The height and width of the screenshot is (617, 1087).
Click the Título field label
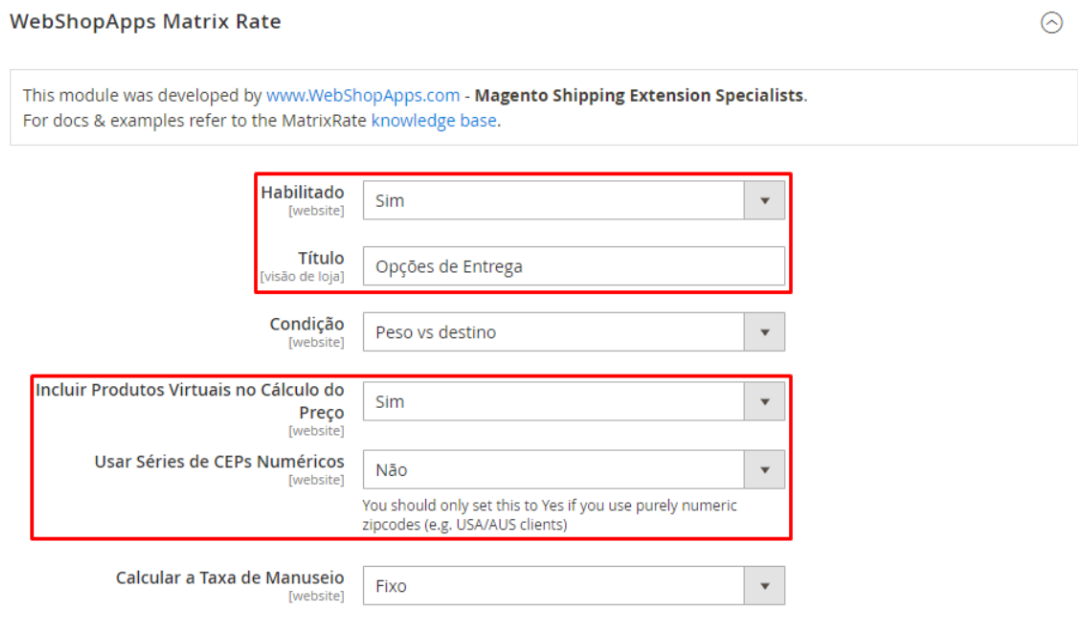320,258
